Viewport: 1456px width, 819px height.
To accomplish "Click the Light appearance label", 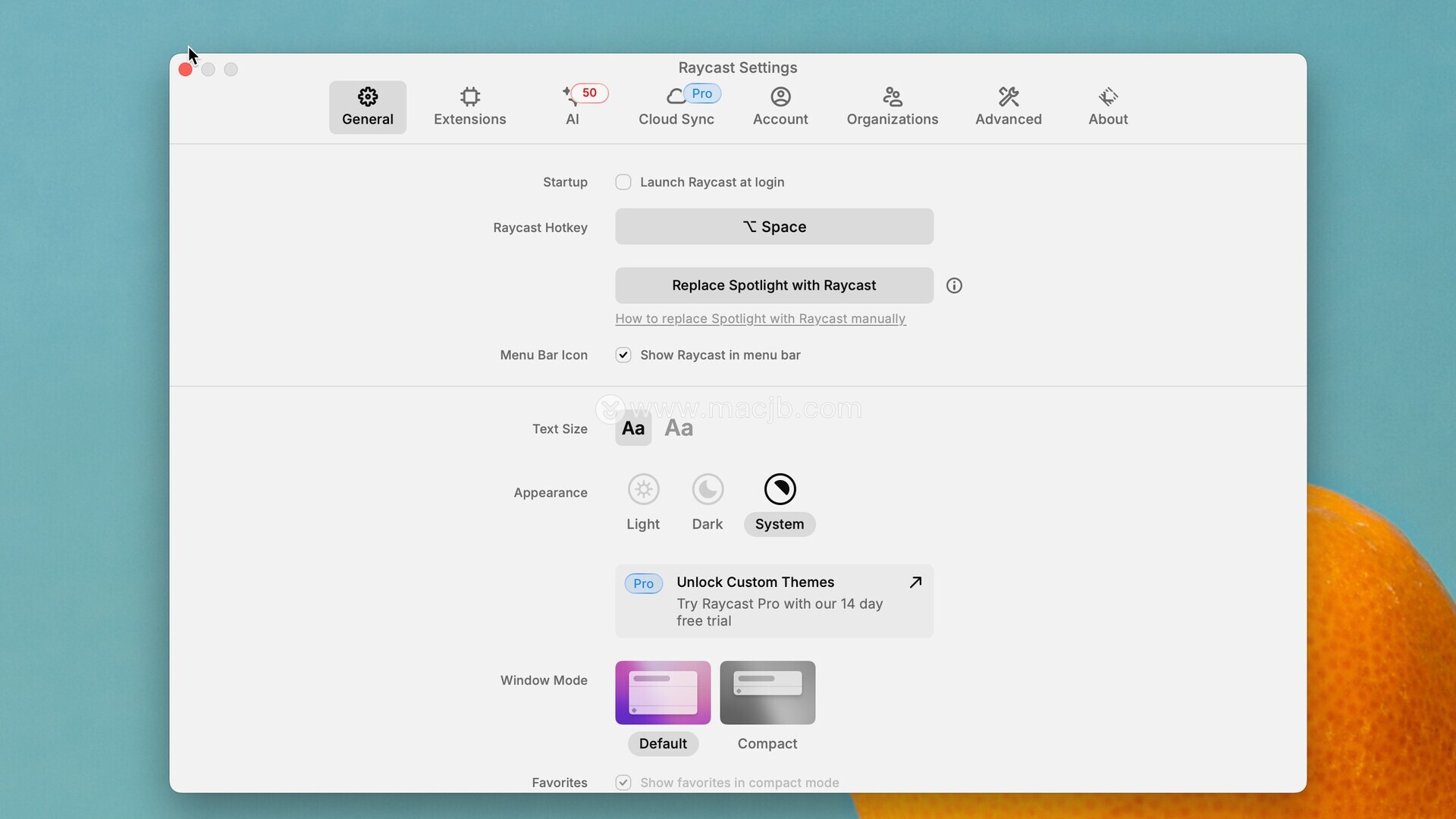I will (x=643, y=524).
